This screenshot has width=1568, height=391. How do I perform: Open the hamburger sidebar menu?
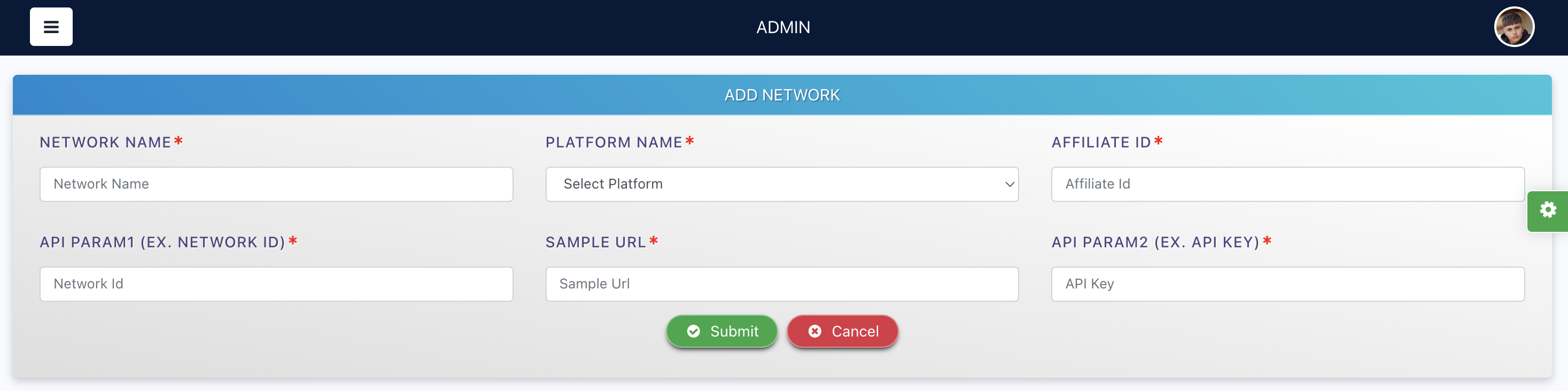(51, 27)
